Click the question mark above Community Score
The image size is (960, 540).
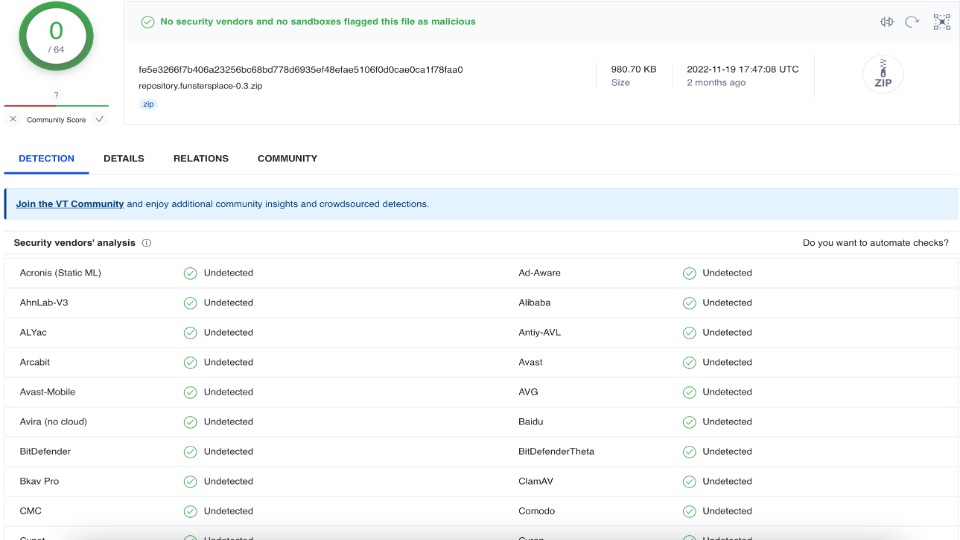(x=56, y=96)
